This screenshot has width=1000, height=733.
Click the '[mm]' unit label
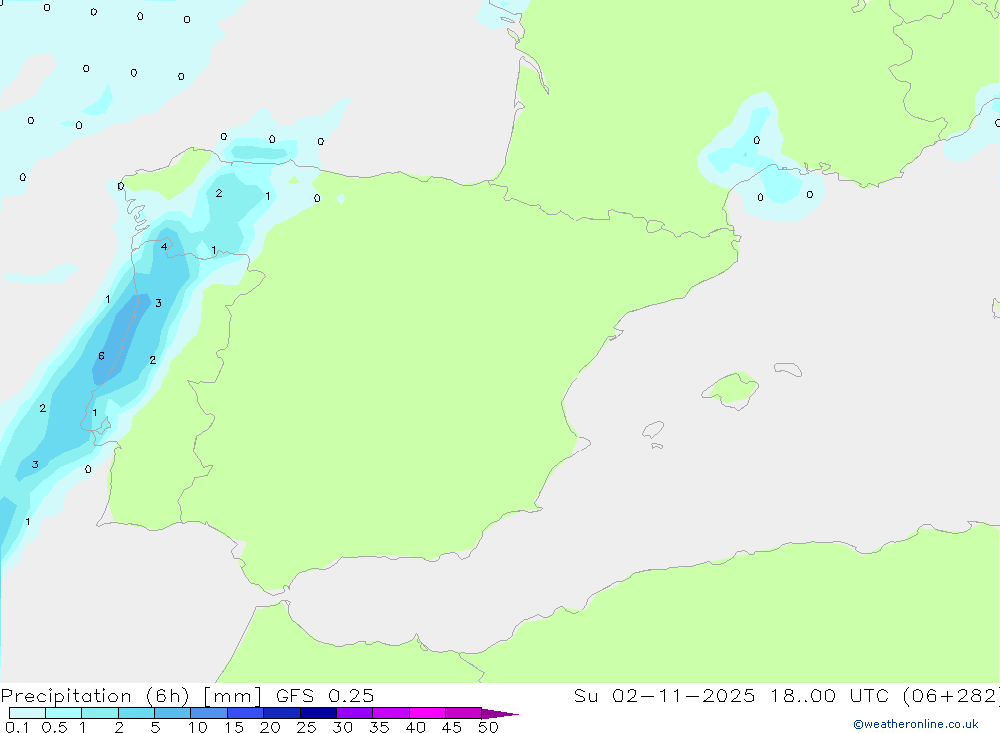(x=232, y=696)
